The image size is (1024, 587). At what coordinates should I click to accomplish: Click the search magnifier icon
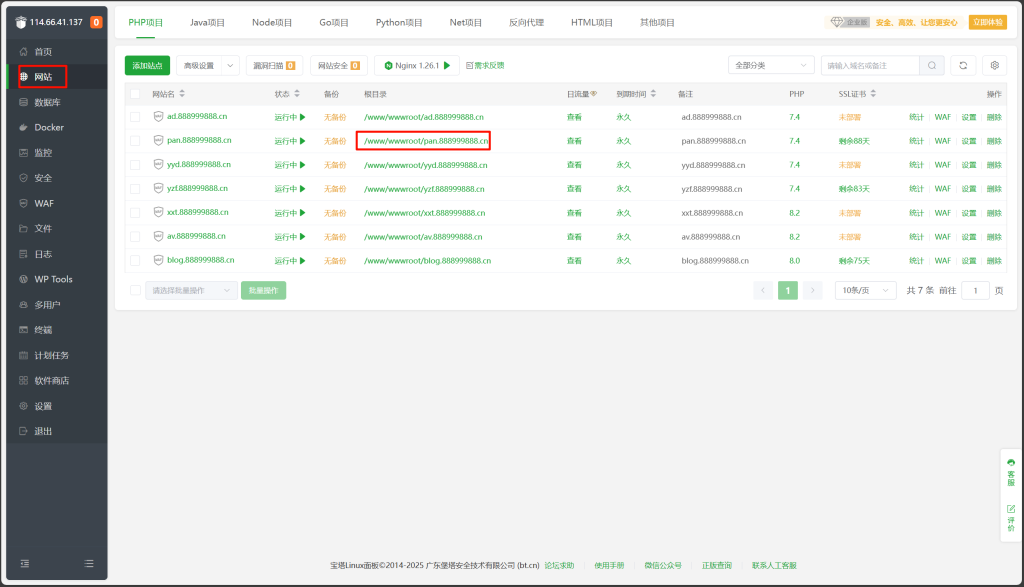[931, 65]
